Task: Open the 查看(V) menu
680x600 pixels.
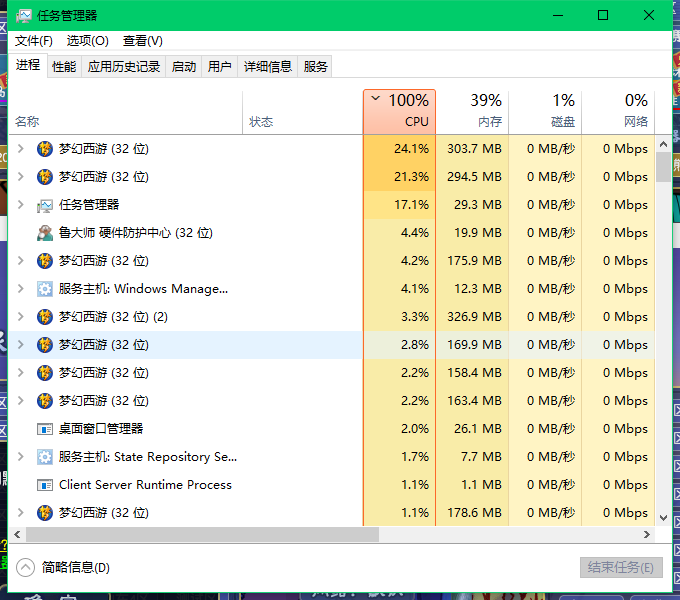Action: [143, 41]
